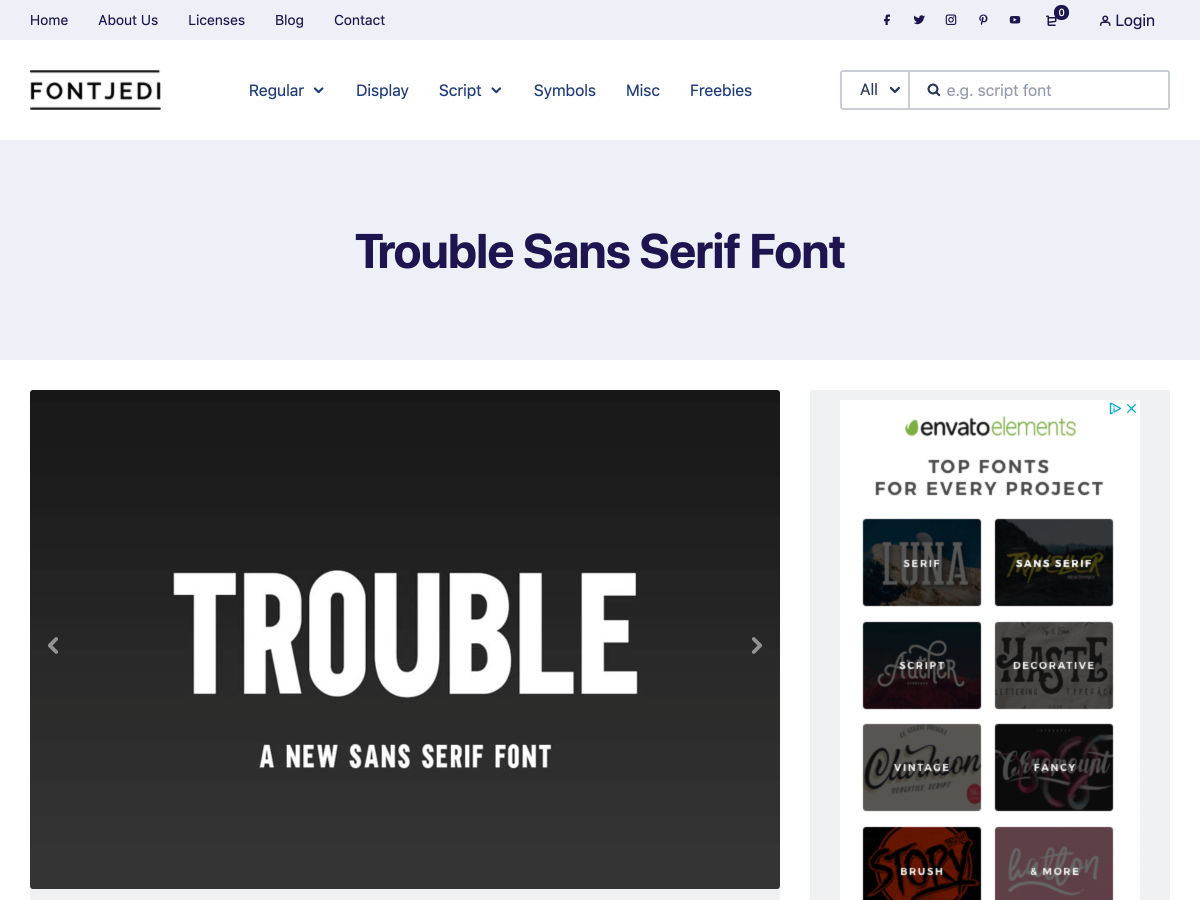Open the Display fonts menu
Screen dimensions: 1200x900
382,90
